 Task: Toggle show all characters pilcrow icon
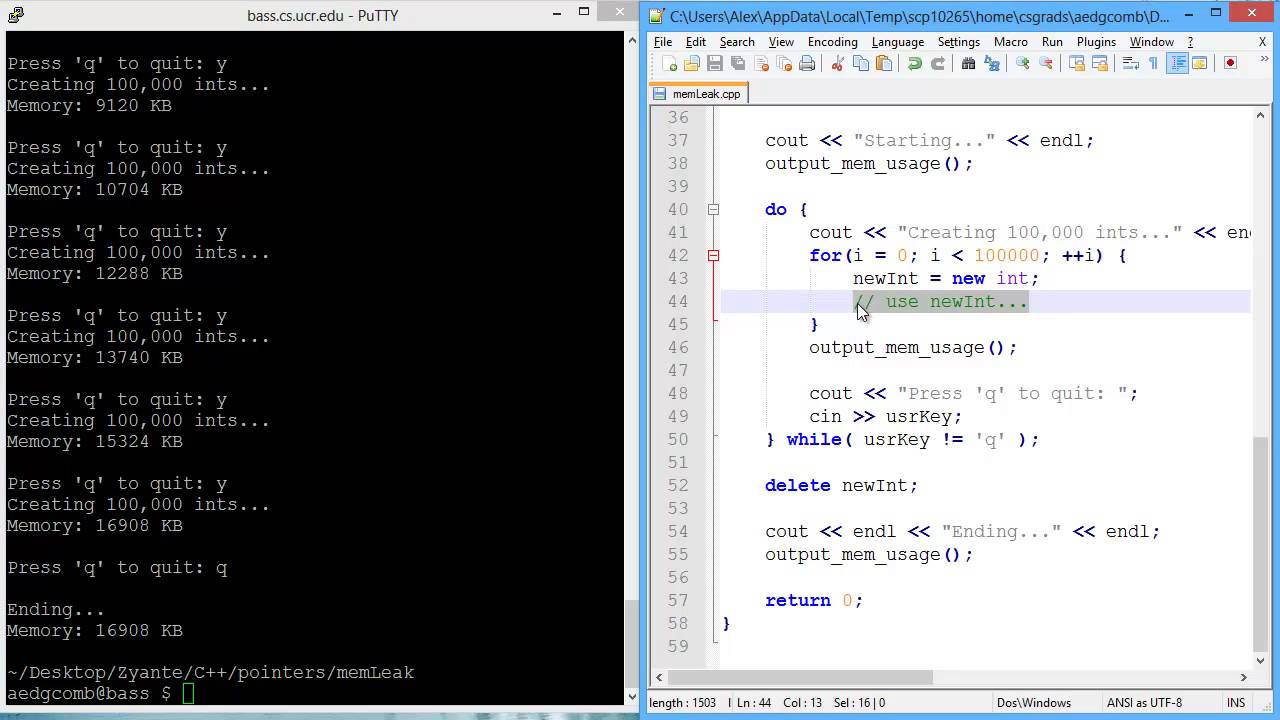pyautogui.click(x=1153, y=63)
